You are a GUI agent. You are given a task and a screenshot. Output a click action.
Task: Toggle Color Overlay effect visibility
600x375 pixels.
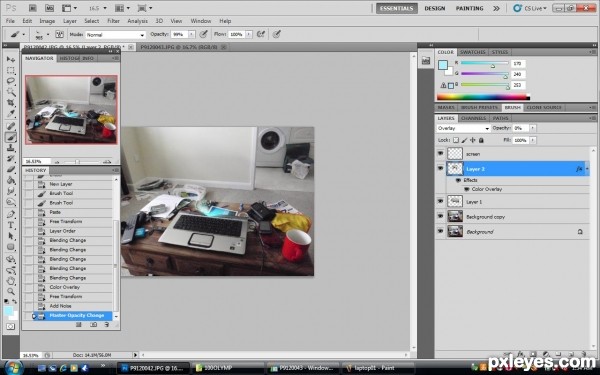466,189
